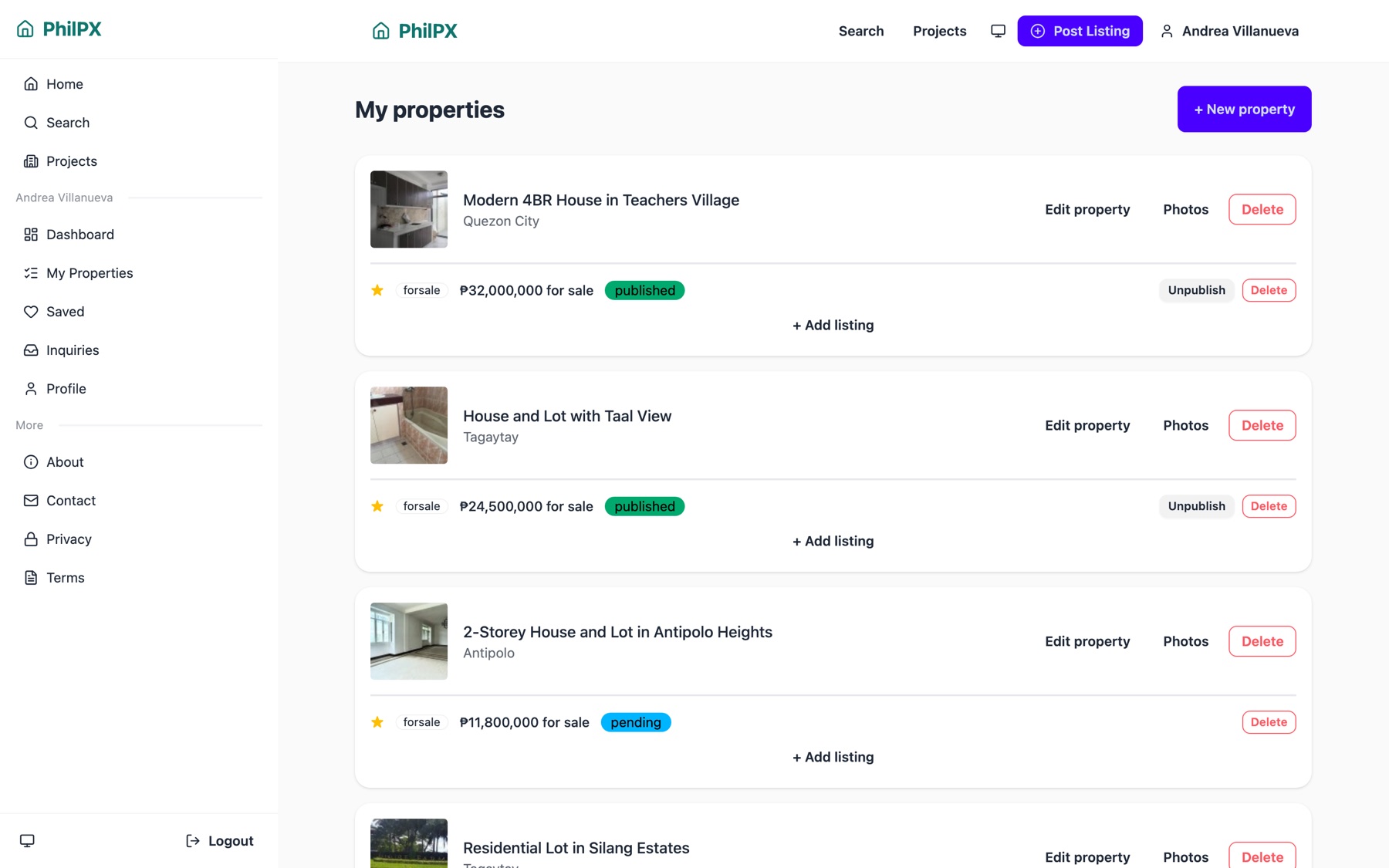This screenshot has height=868, width=1389.
Task: Add a listing to the Antipolo Heights property
Action: click(x=833, y=757)
